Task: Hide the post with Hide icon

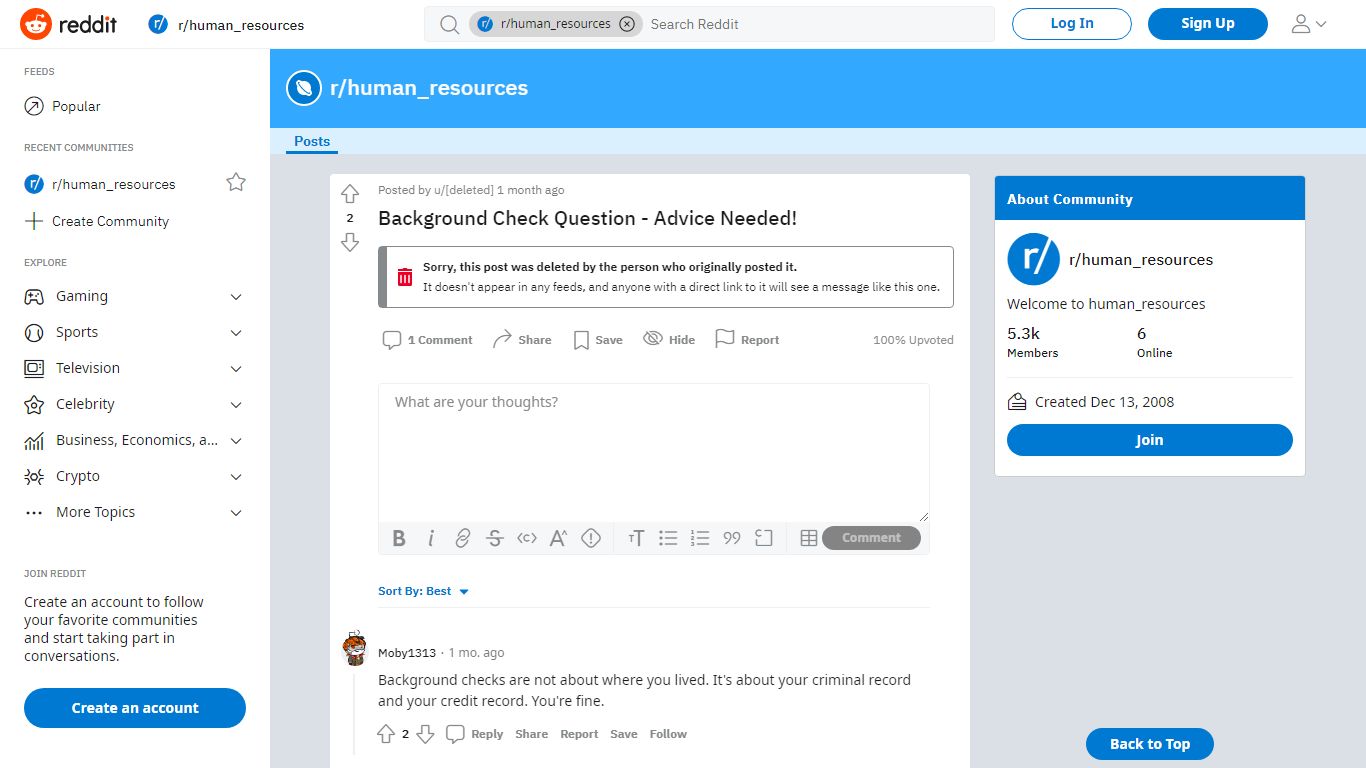Action: 669,340
